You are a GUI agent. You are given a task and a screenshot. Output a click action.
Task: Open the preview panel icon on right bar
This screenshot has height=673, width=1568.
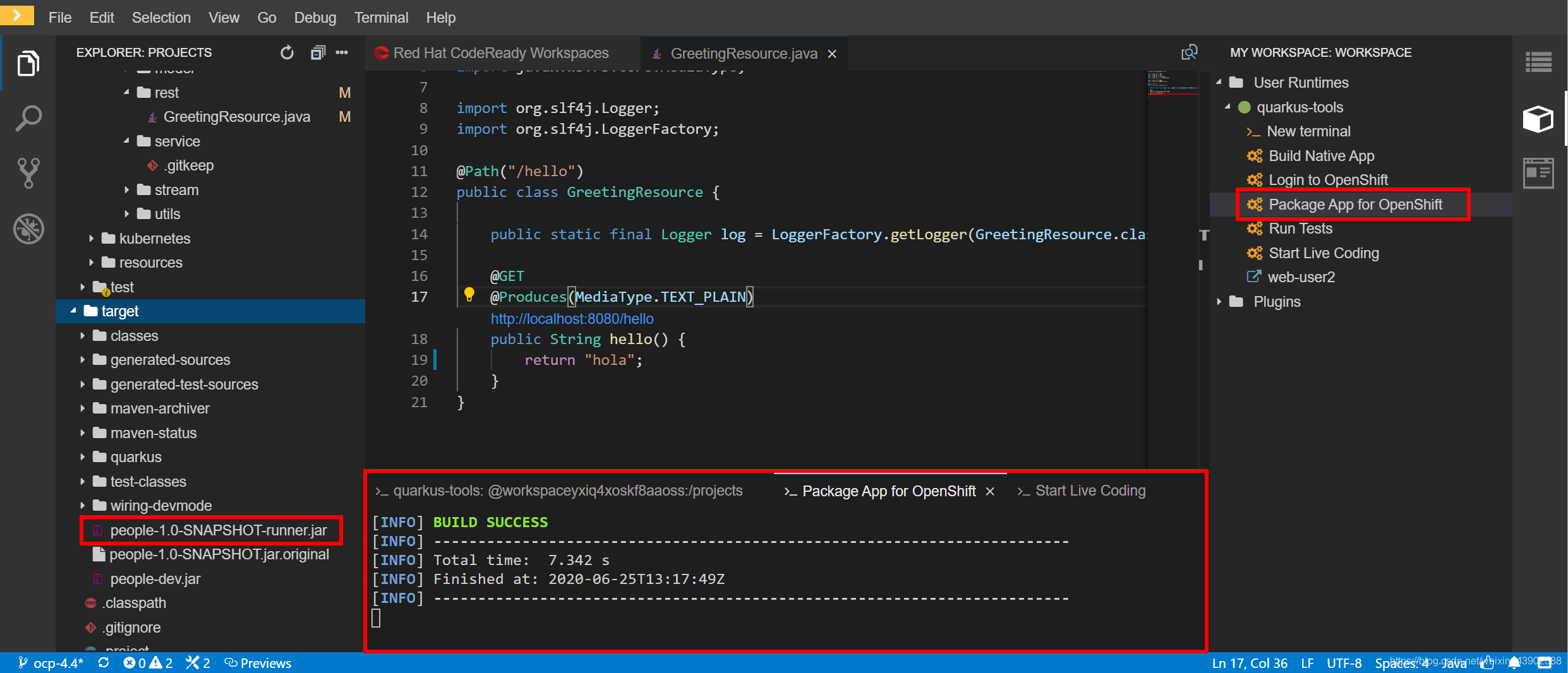1538,172
